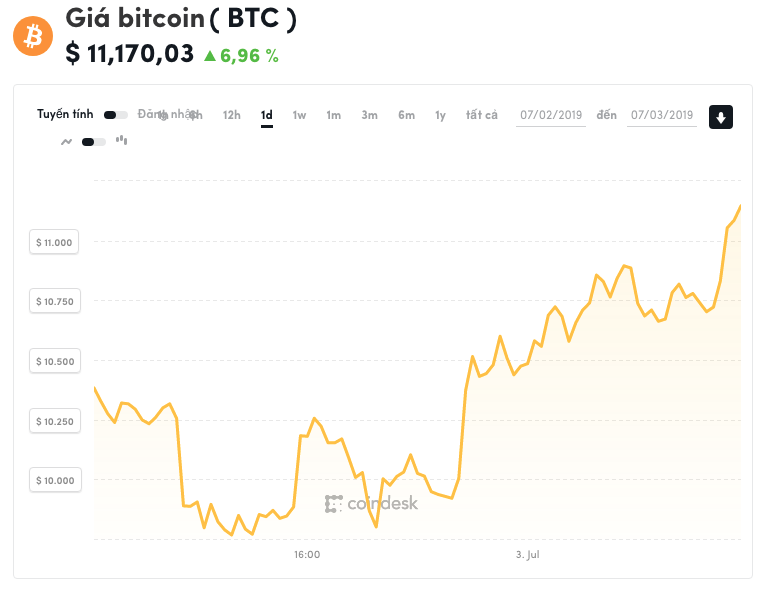Choose the 3m time range
This screenshot has width=769, height=593.
[x=370, y=115]
